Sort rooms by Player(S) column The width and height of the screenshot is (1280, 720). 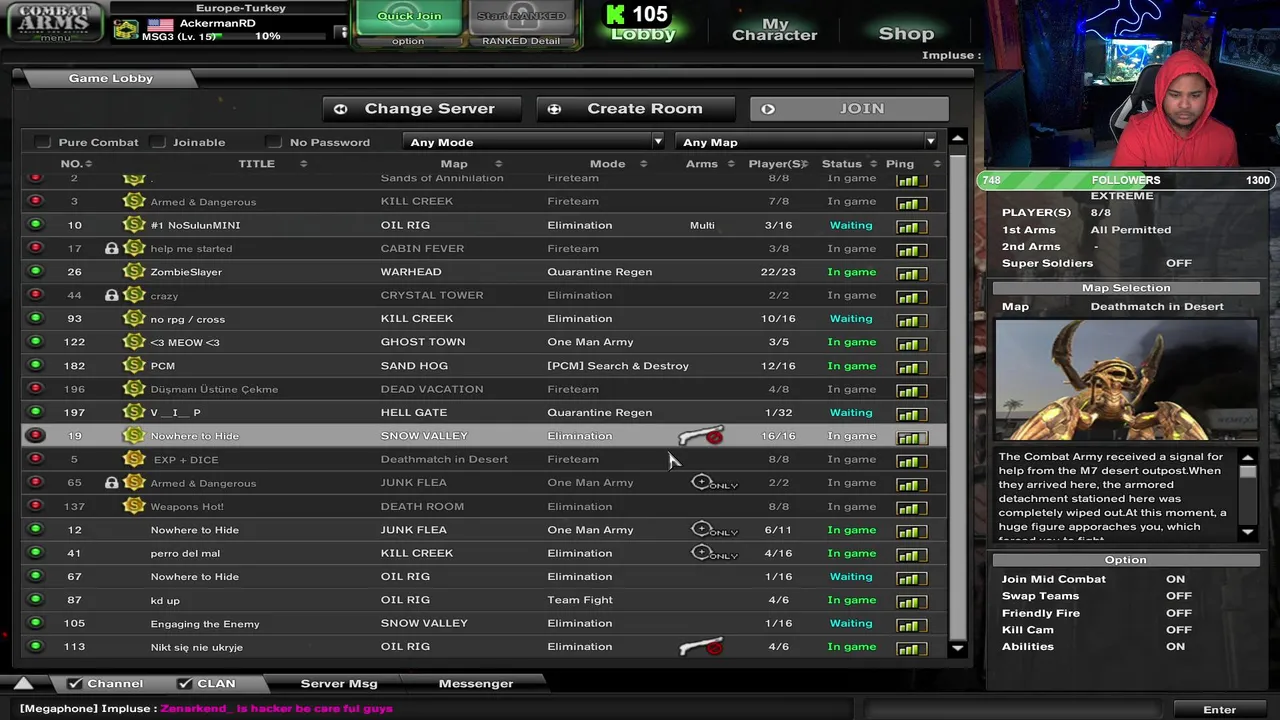click(777, 164)
